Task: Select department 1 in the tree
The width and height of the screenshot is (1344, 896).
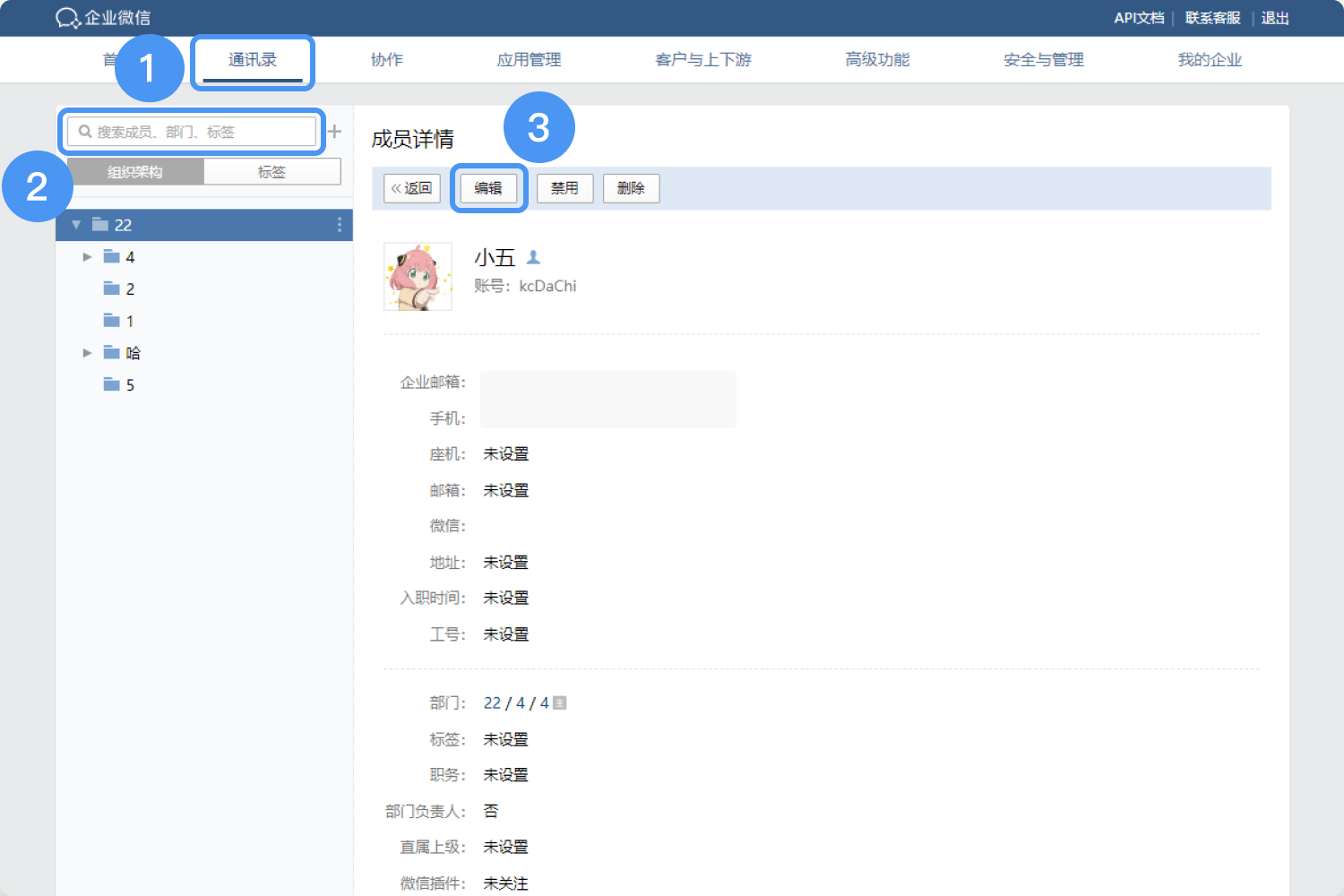Action: pos(204,321)
